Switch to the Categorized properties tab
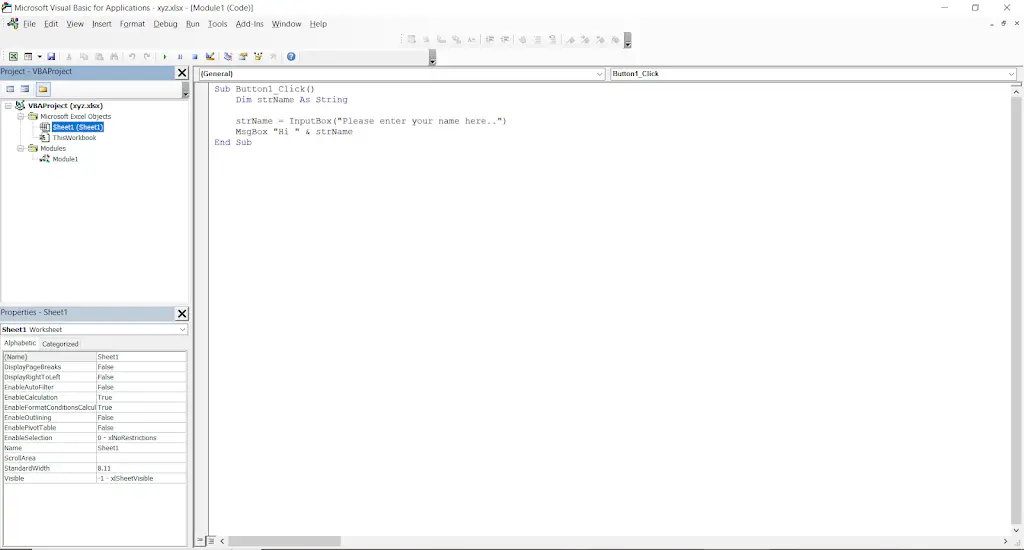Image resolution: width=1024 pixels, height=550 pixels. pos(60,344)
